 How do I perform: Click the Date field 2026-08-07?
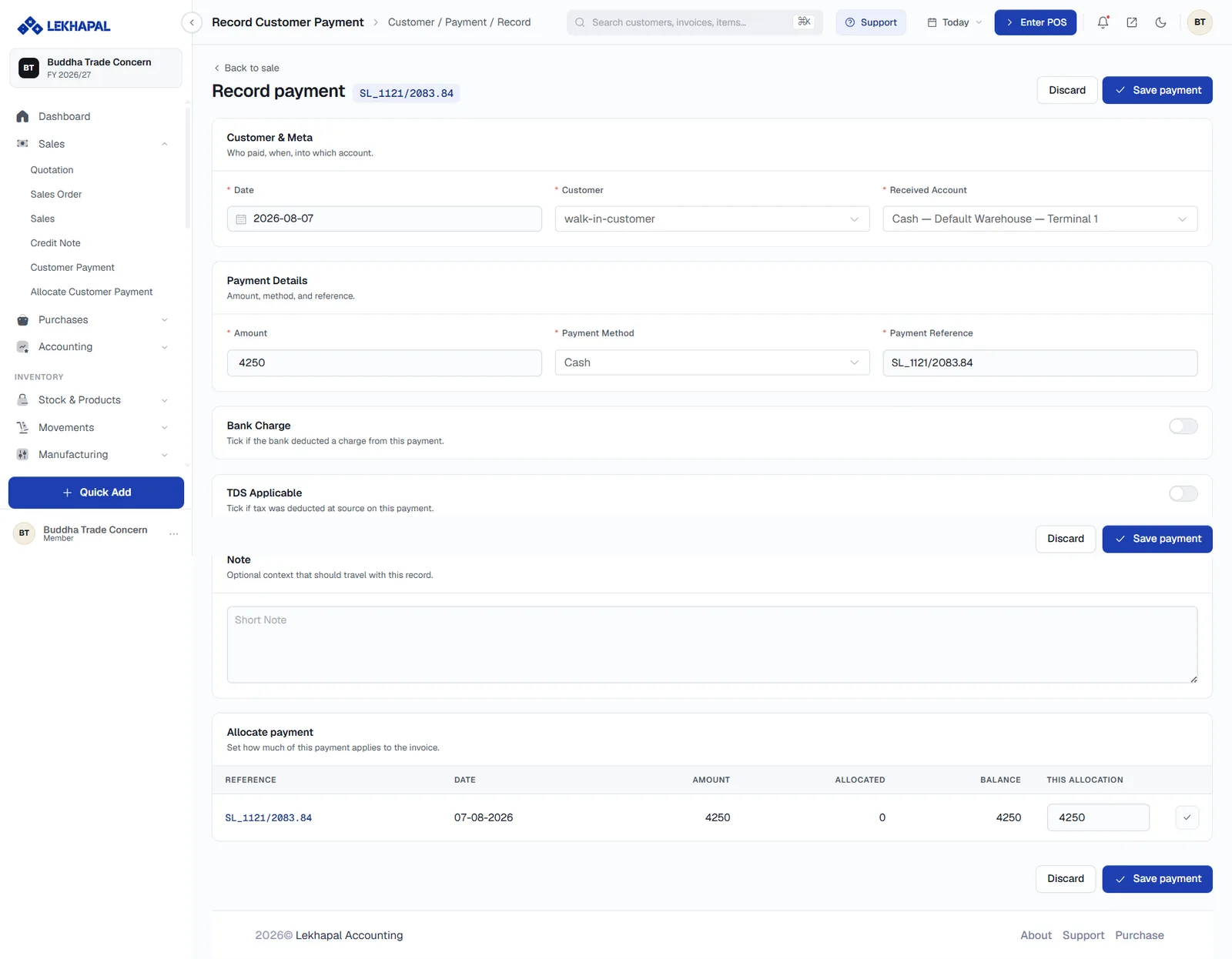click(x=384, y=219)
